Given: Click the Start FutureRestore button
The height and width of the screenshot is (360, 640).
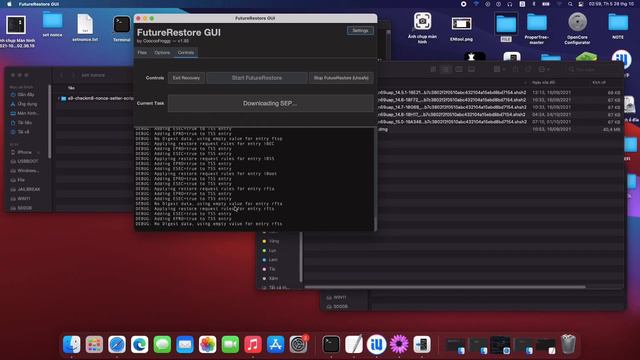Looking at the screenshot, I should click(x=257, y=78).
